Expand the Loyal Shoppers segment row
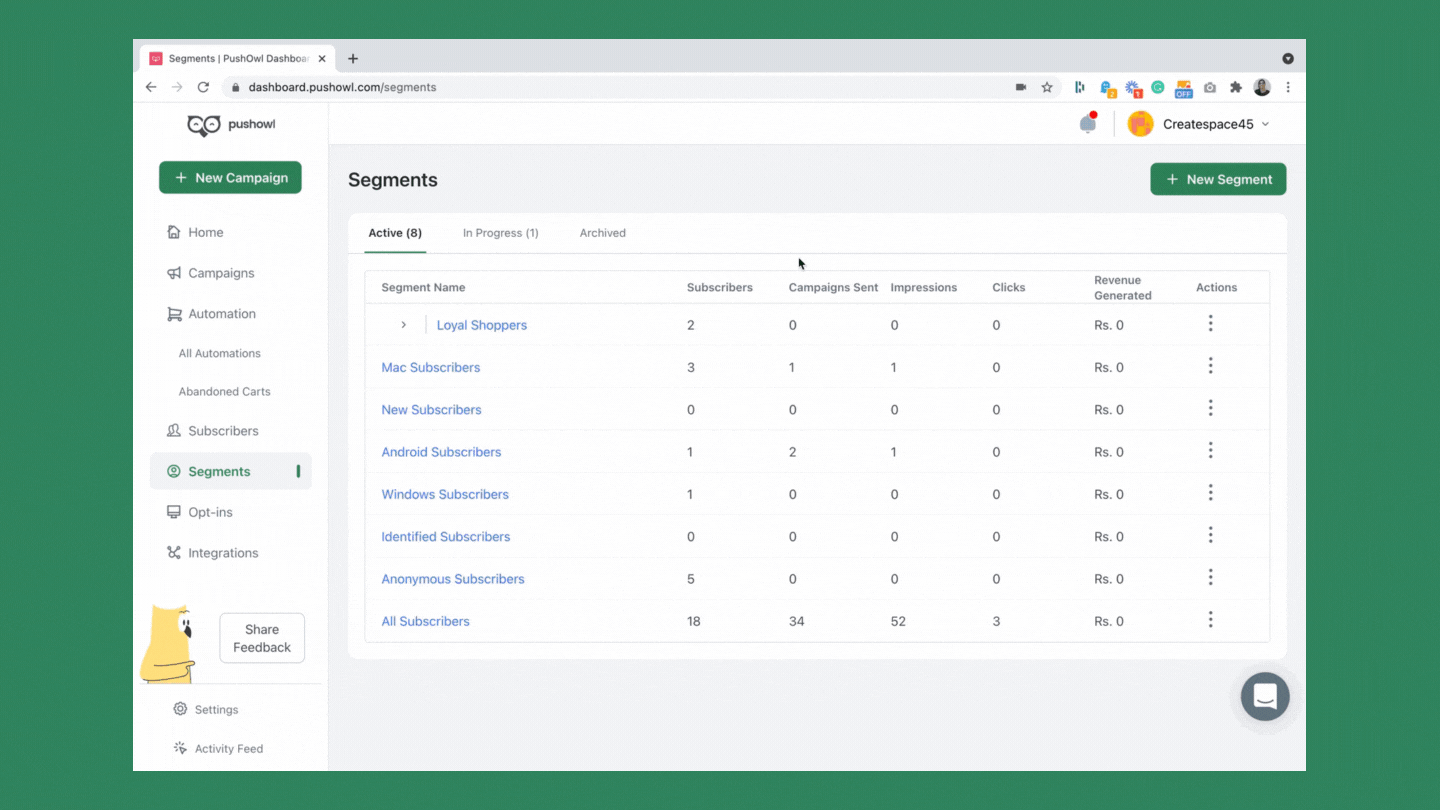1440x810 pixels. click(404, 324)
